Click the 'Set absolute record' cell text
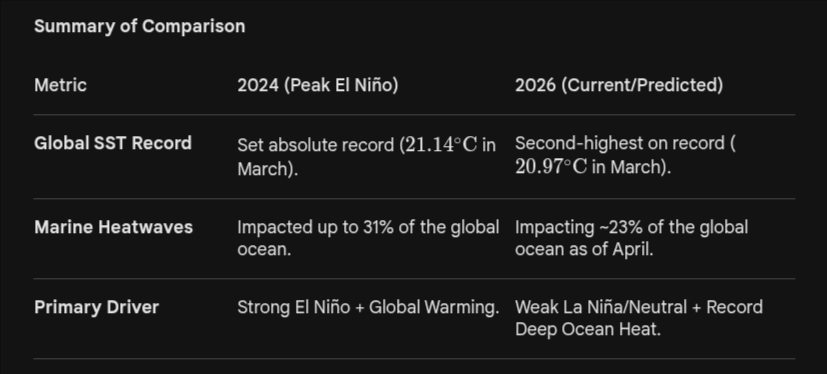 [316, 145]
